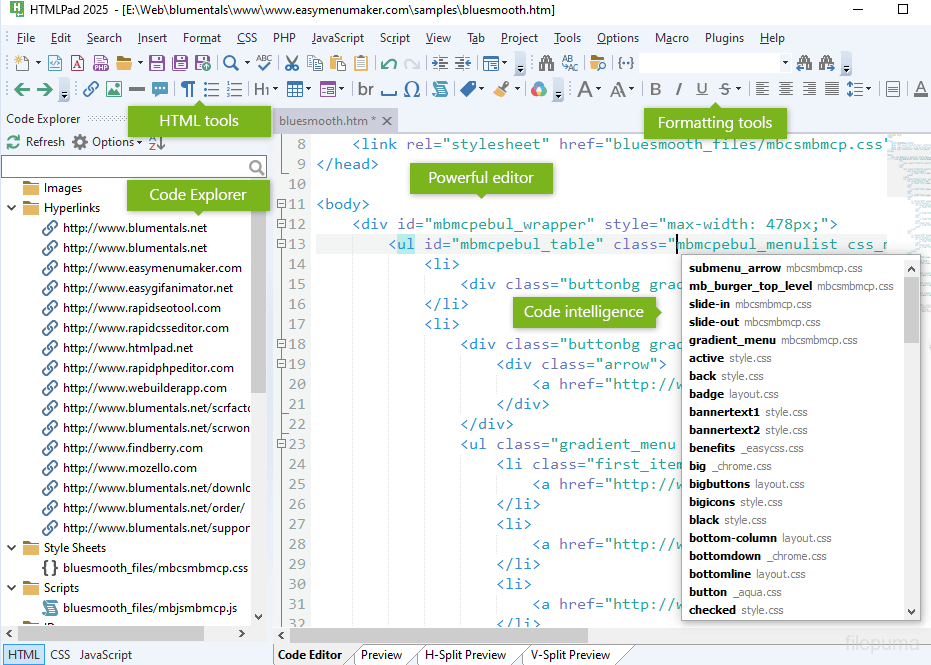931x665 pixels.
Task: Open the Options dropdown in Code Explorer
Action: [x=112, y=142]
